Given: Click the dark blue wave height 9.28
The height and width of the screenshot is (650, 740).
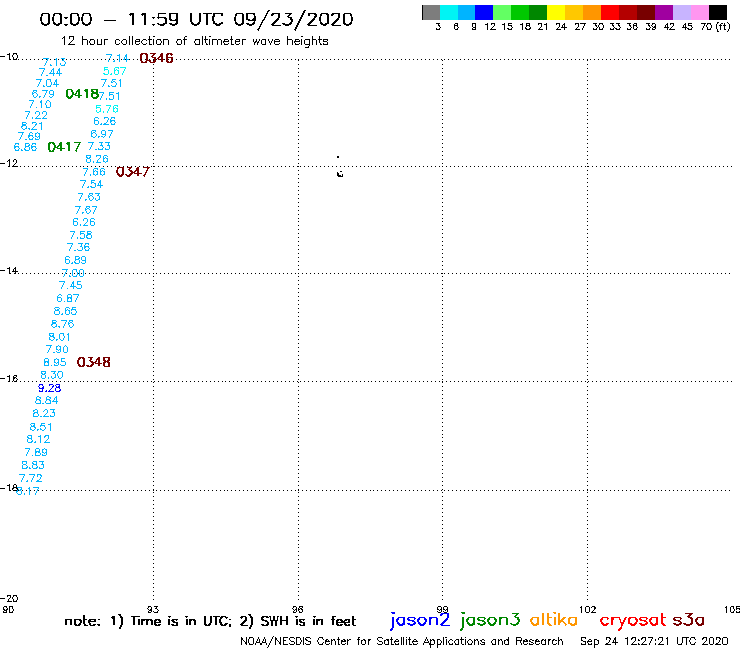Looking at the screenshot, I should pyautogui.click(x=50, y=388).
